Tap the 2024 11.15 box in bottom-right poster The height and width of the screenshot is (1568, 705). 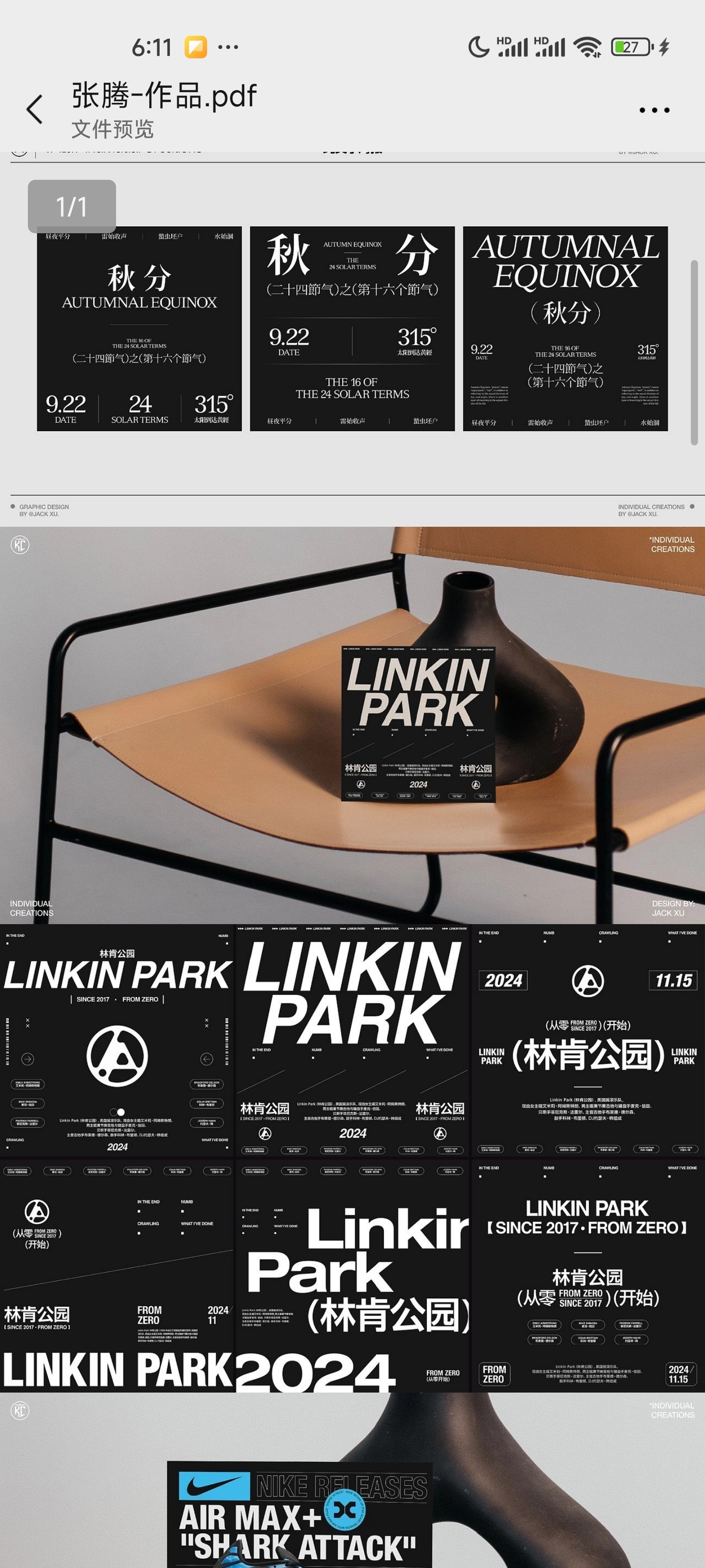(681, 1374)
